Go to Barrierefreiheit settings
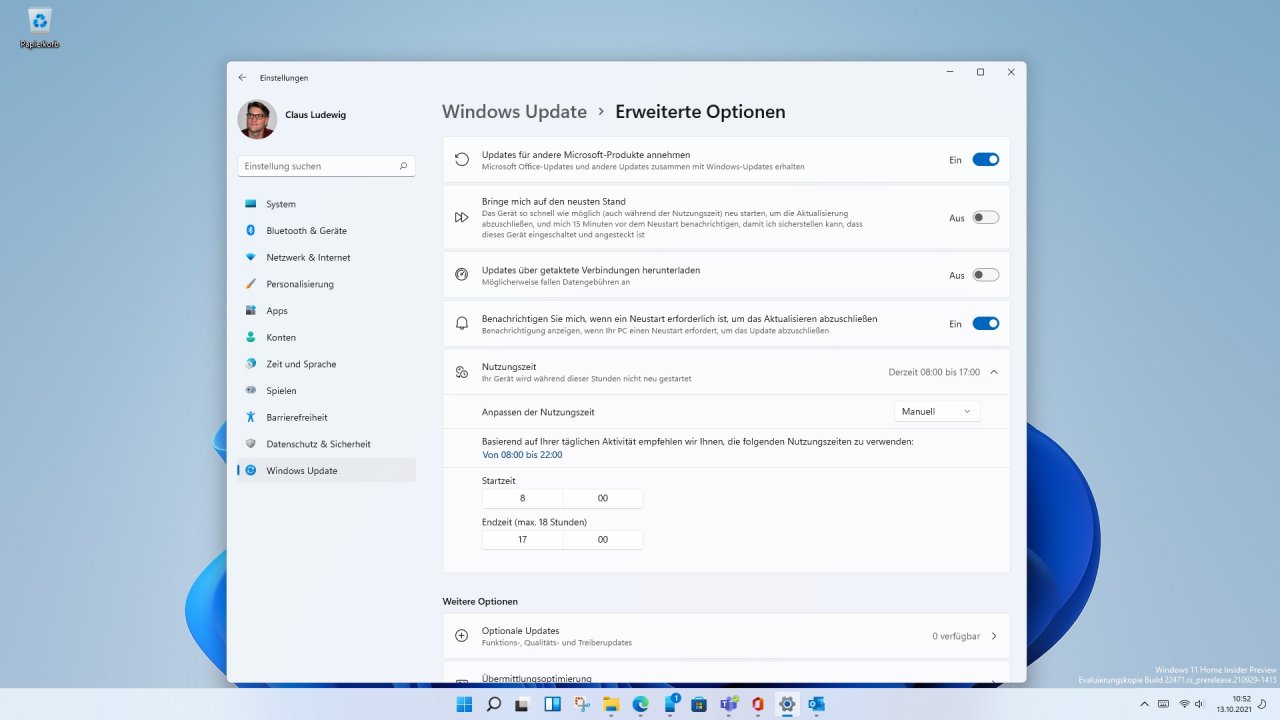This screenshot has width=1280, height=720. (x=326, y=417)
